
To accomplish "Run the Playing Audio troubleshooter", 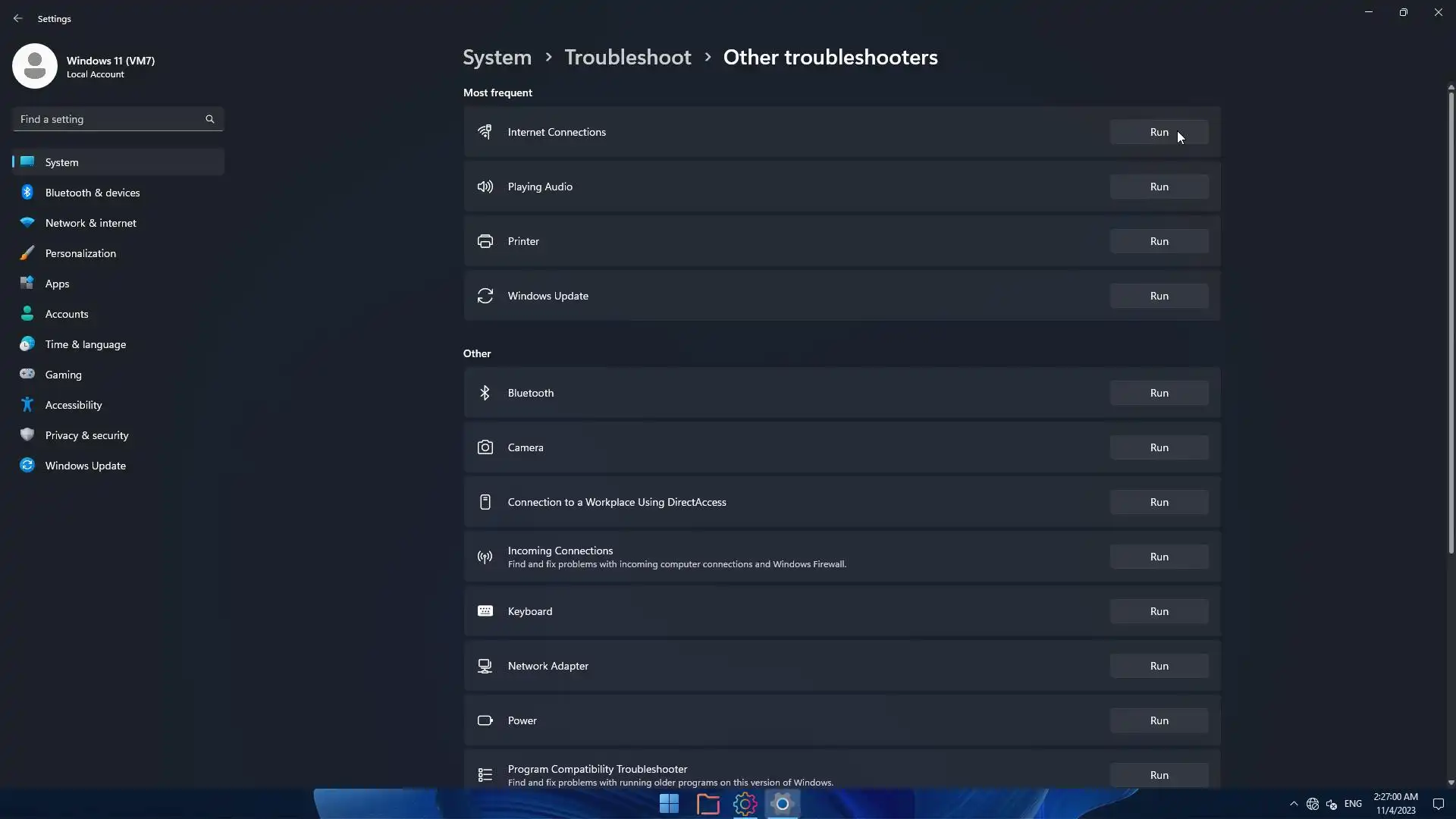I will point(1159,187).
